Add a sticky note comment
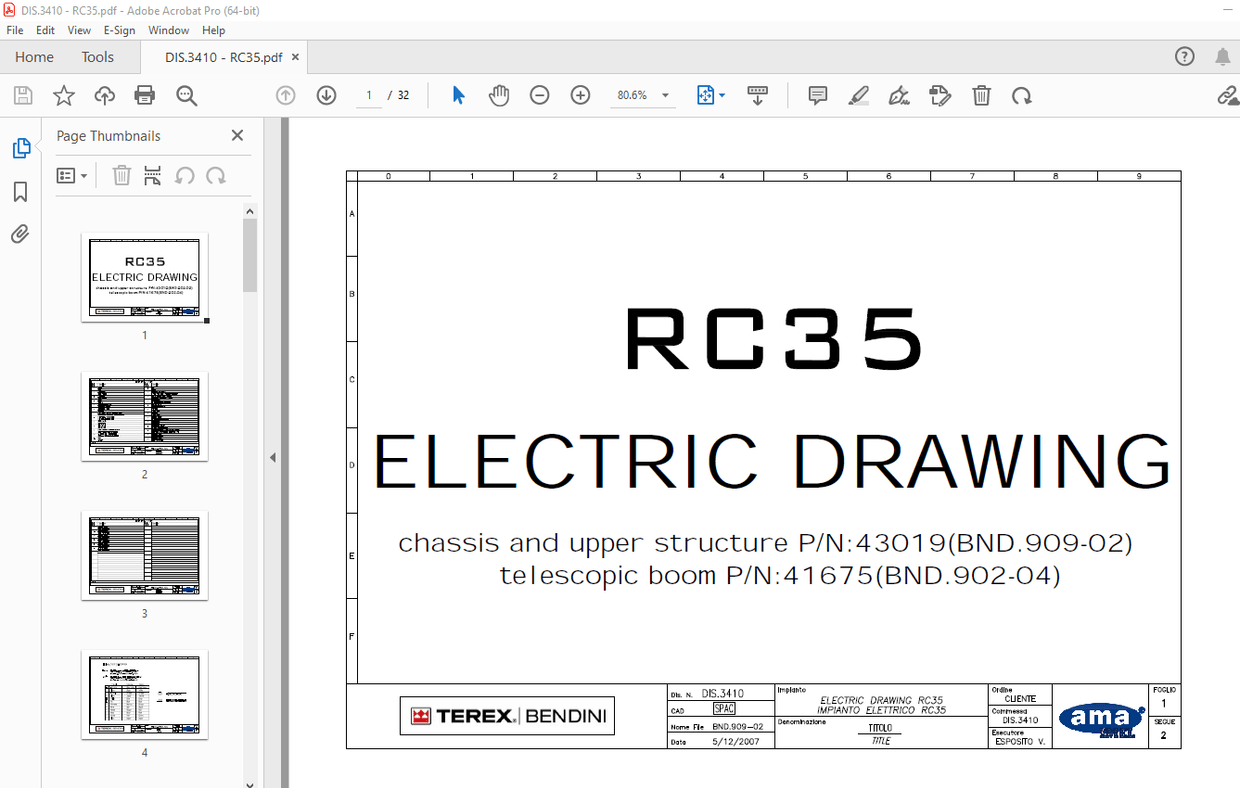1240x788 pixels. (817, 95)
